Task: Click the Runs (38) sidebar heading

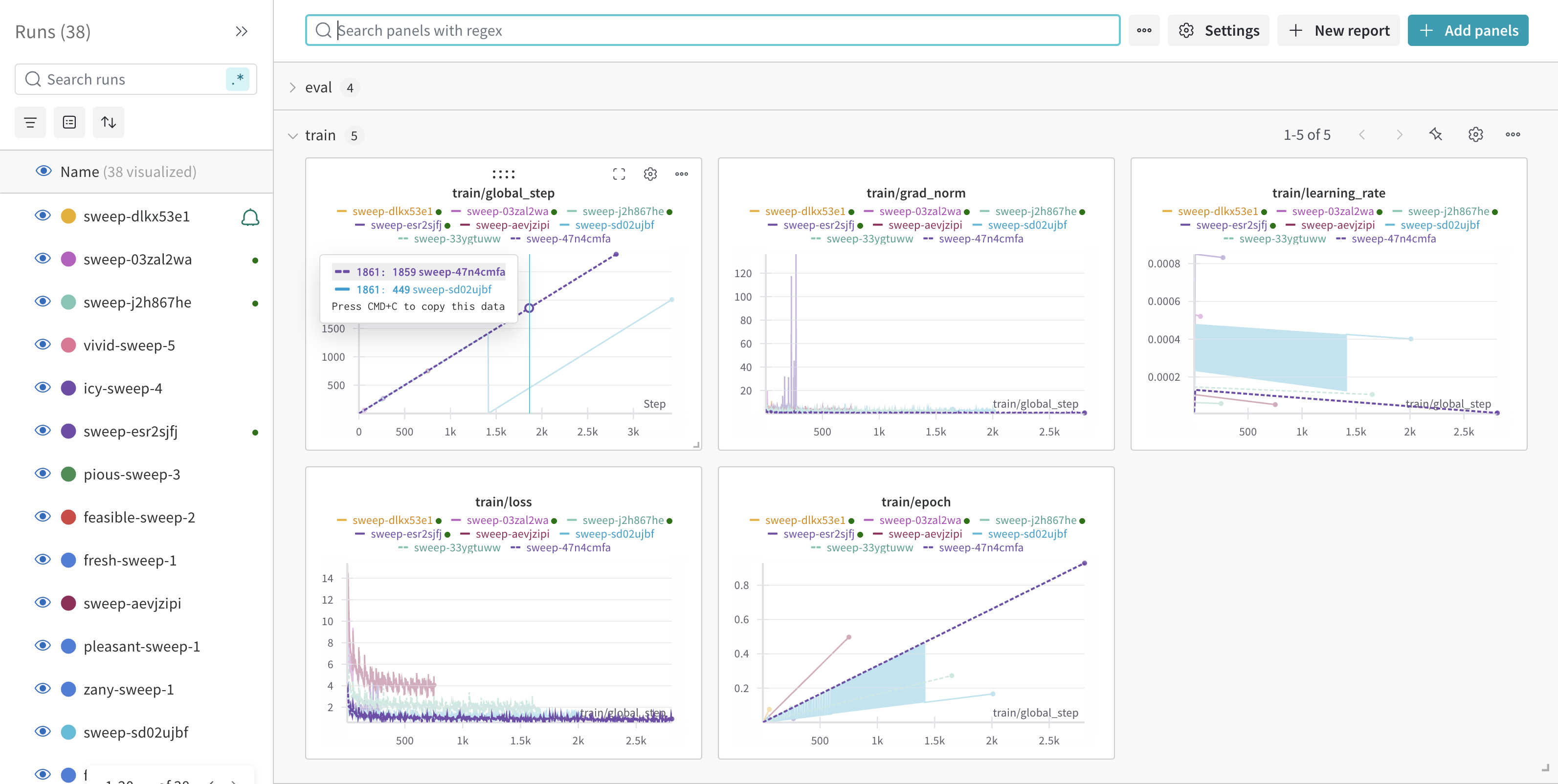Action: click(53, 31)
